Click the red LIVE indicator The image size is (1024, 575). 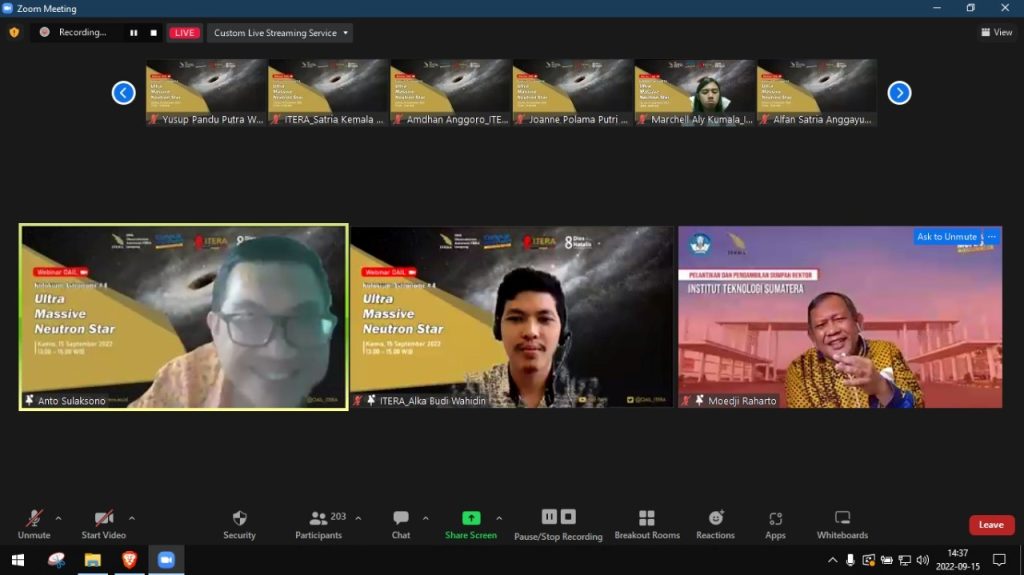(184, 33)
